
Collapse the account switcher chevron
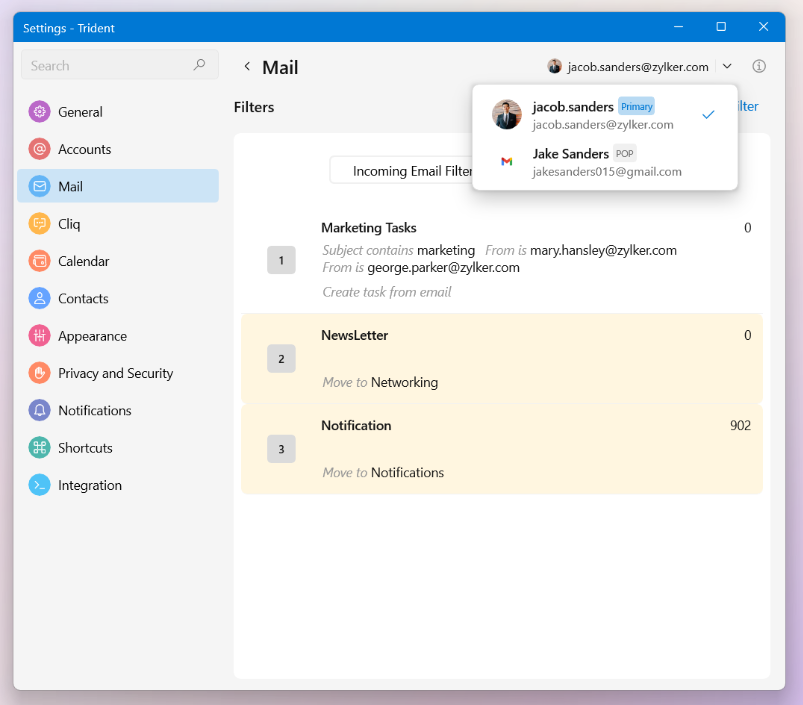tap(727, 67)
